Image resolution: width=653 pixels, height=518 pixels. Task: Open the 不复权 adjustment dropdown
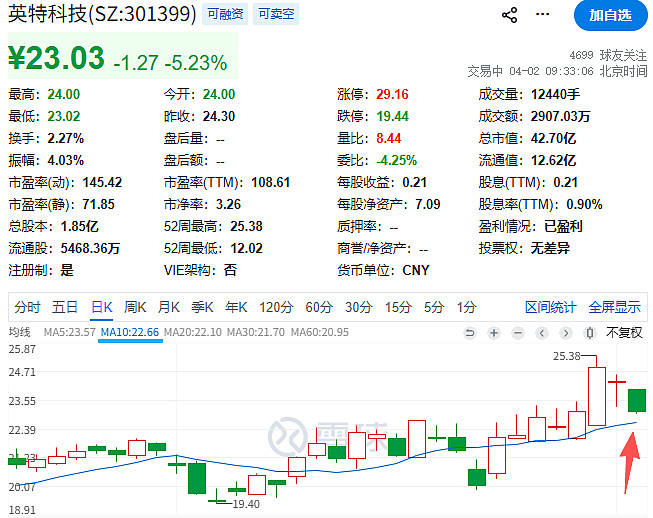pyautogui.click(x=624, y=333)
